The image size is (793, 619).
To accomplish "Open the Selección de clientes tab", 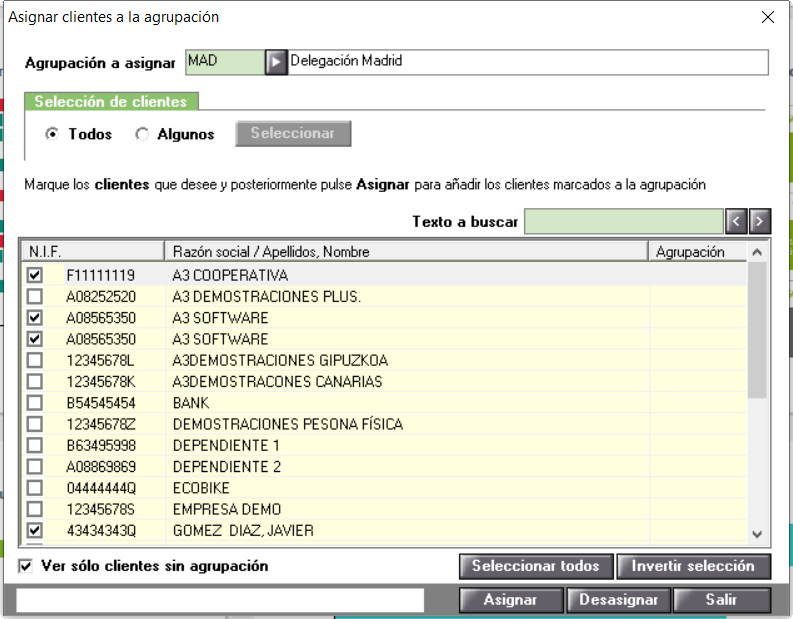I will pos(111,101).
